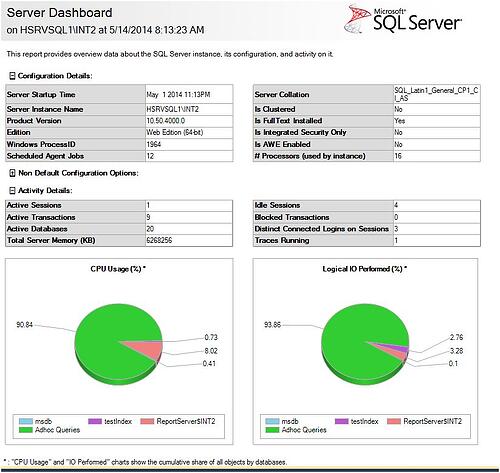Image resolution: width=500 pixels, height=473 pixels.
Task: Click the 'CPU Usage (%)' chart title
Action: click(118, 269)
